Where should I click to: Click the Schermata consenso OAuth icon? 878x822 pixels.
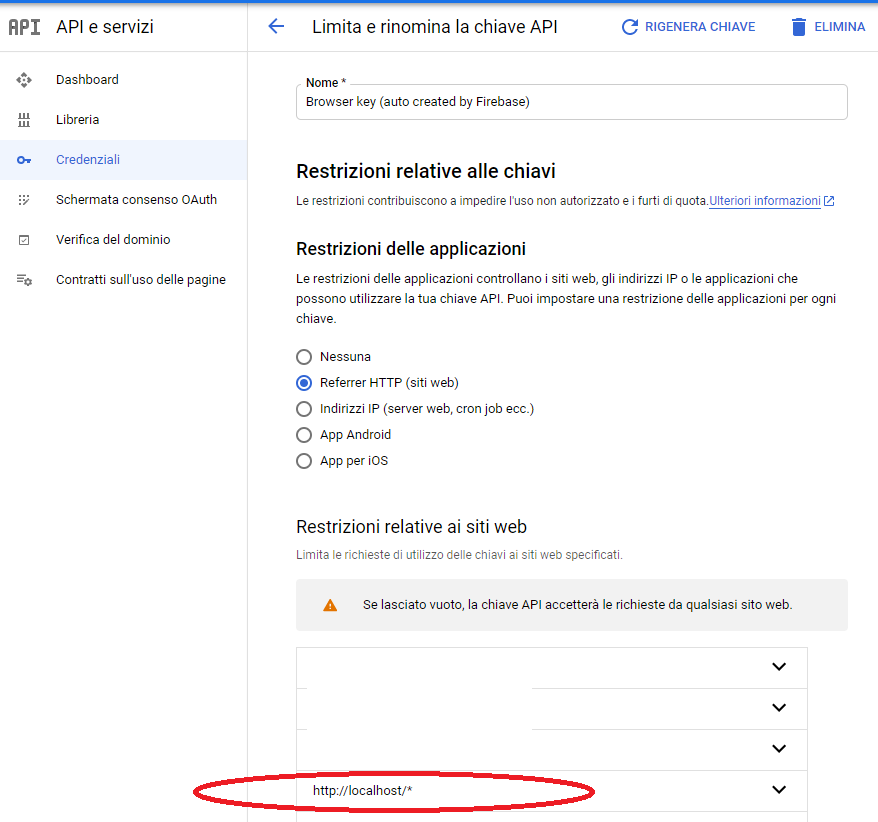click(24, 199)
